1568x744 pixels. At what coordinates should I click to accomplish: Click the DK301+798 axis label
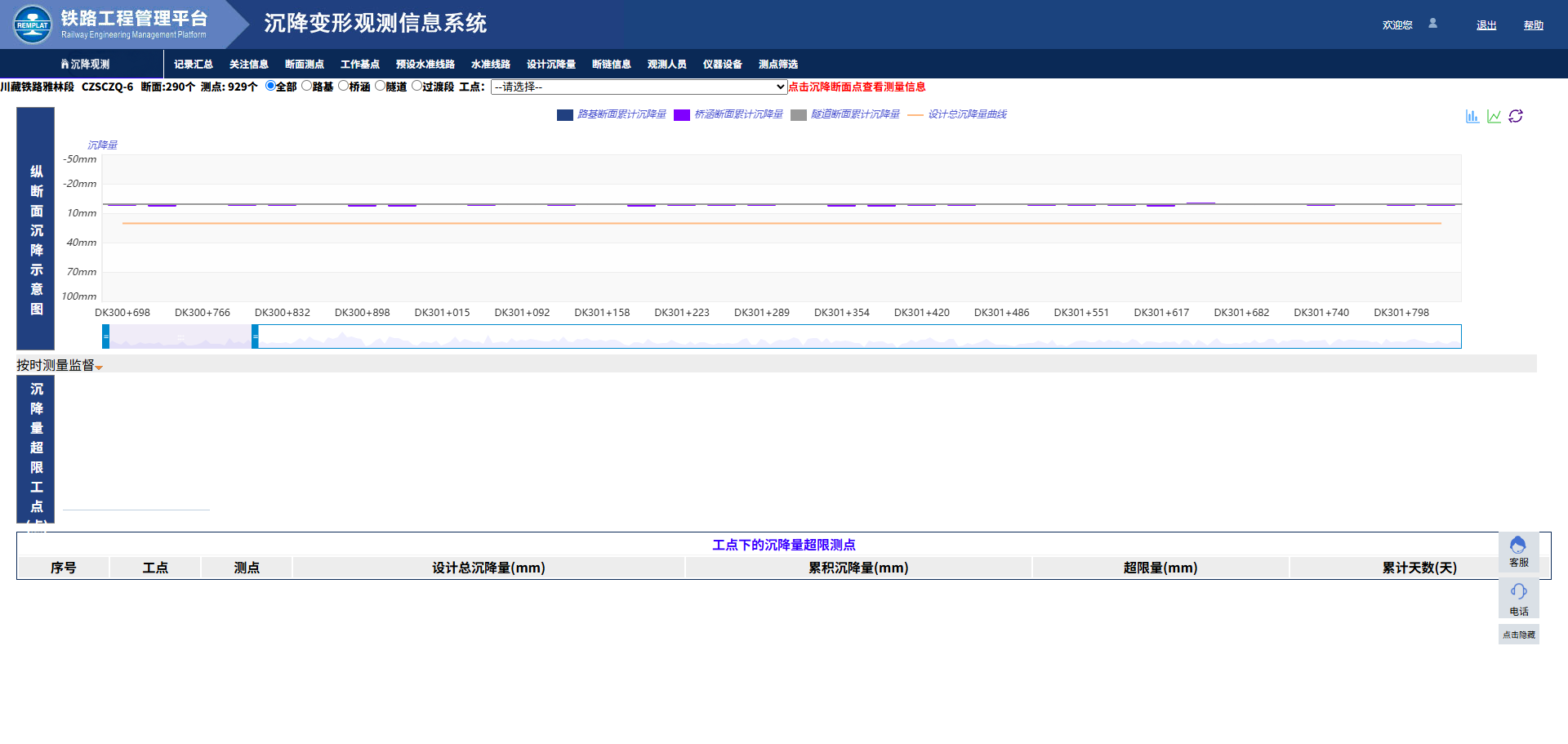[x=1401, y=313]
